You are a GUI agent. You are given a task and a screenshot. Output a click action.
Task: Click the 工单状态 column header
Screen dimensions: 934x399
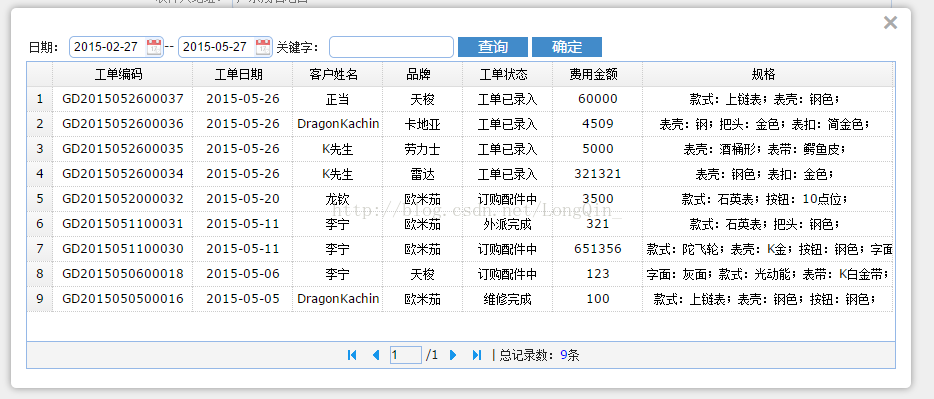508,74
